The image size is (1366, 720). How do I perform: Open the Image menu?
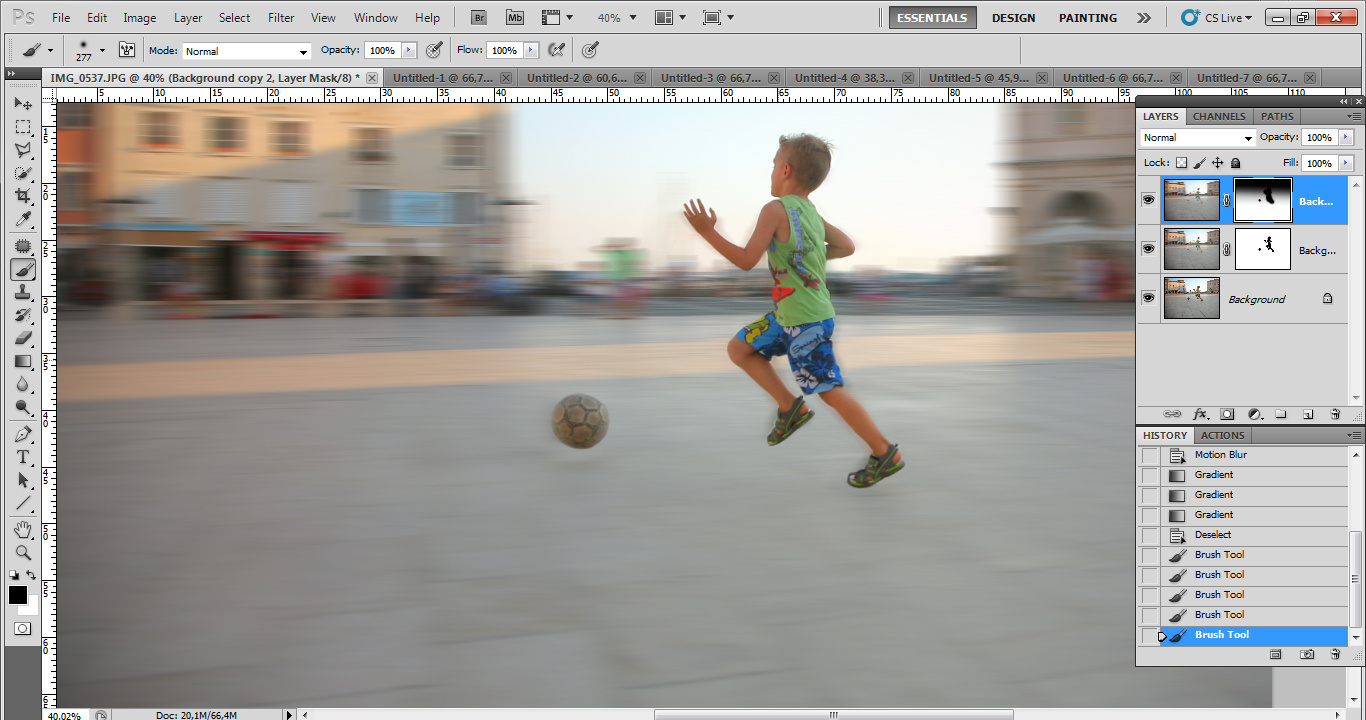[x=140, y=18]
